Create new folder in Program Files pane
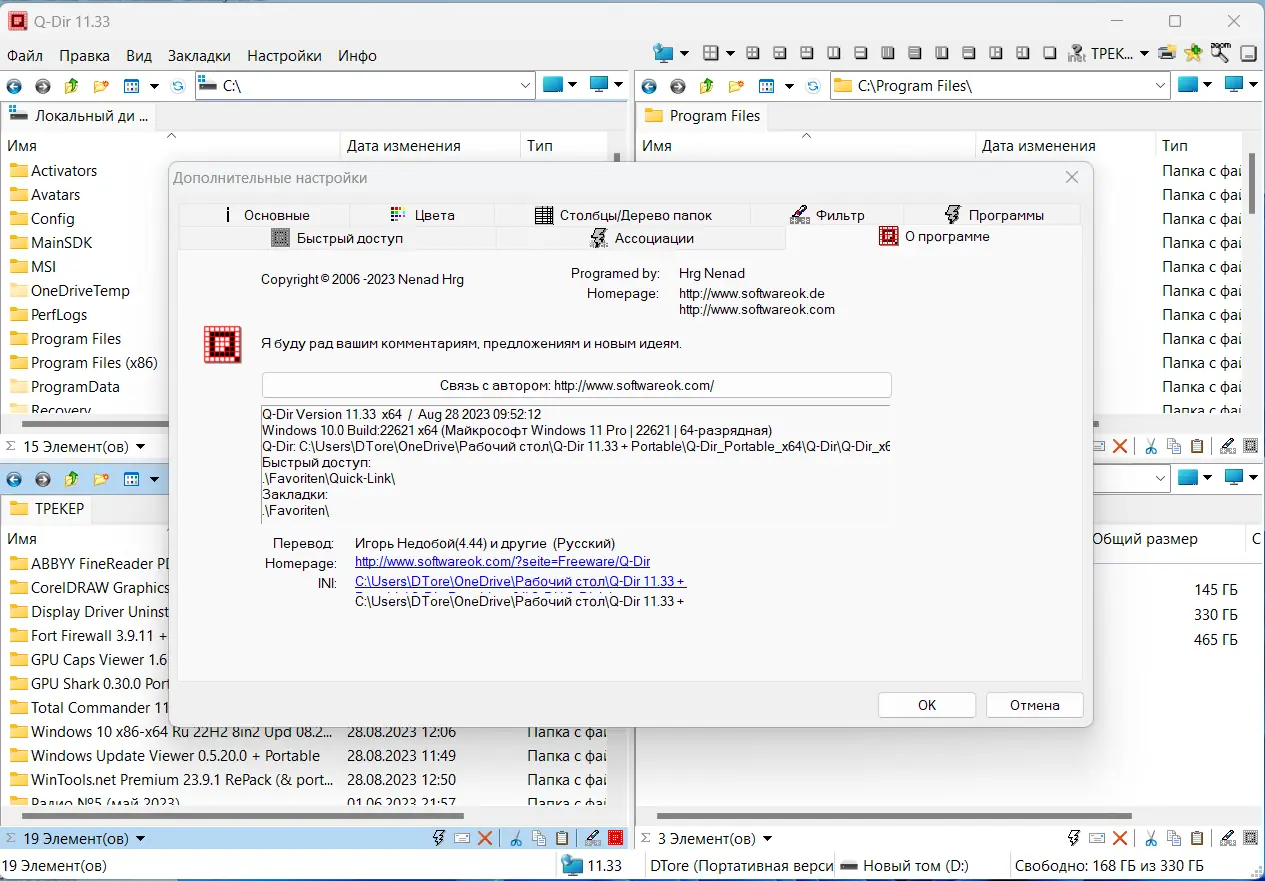 (x=736, y=86)
